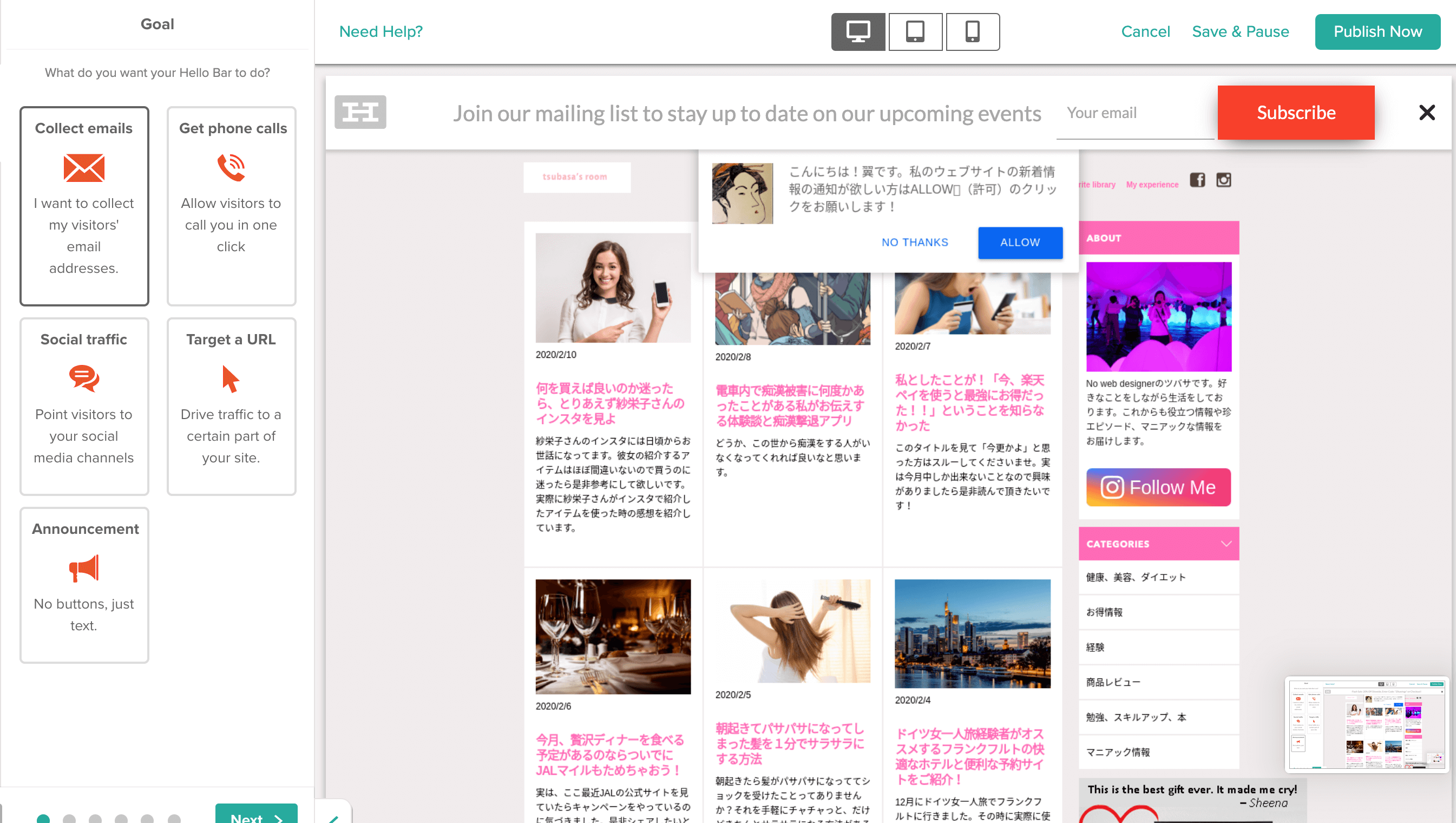
Task: Click the Social traffic chat bubbles icon
Action: point(84,378)
